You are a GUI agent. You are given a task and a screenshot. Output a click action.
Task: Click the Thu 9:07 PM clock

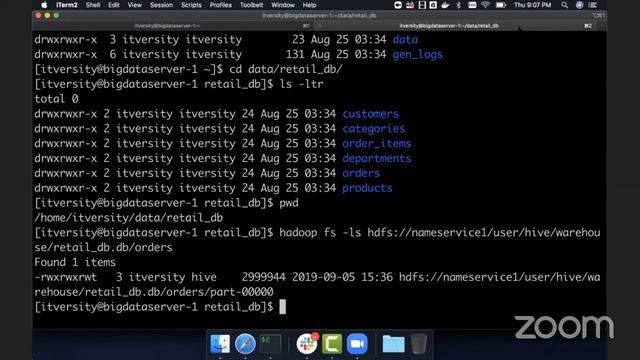[533, 5]
